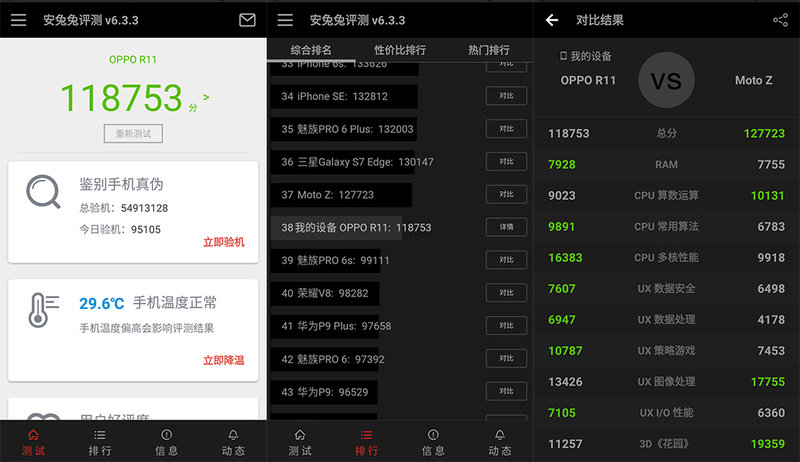Image resolution: width=800 pixels, height=462 pixels.
Task: Switch to 综合排名 tab
Action: (x=311, y=50)
